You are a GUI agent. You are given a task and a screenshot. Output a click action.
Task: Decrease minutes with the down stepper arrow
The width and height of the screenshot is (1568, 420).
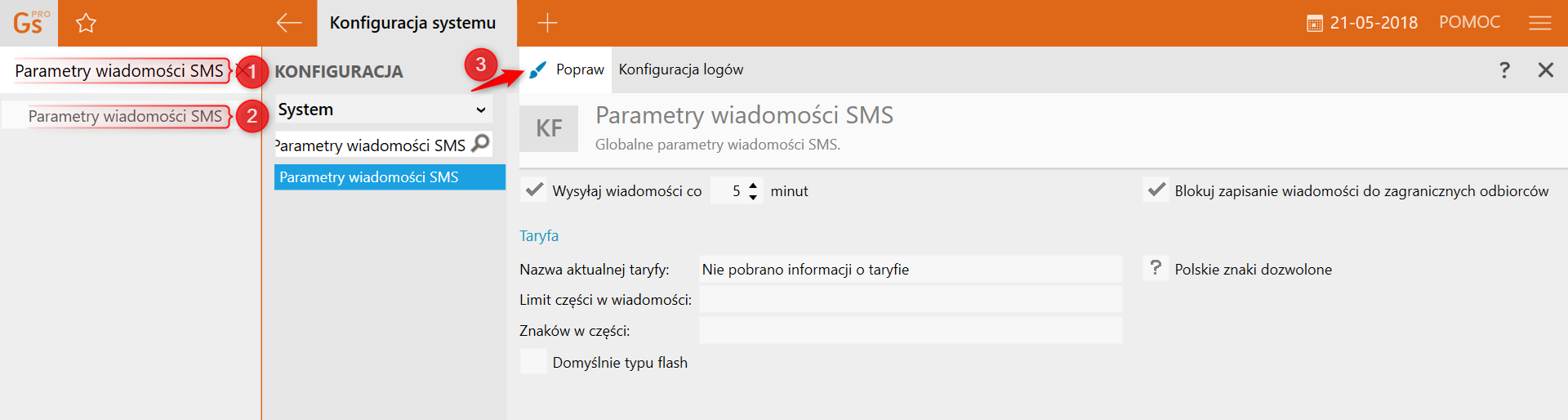click(x=753, y=197)
